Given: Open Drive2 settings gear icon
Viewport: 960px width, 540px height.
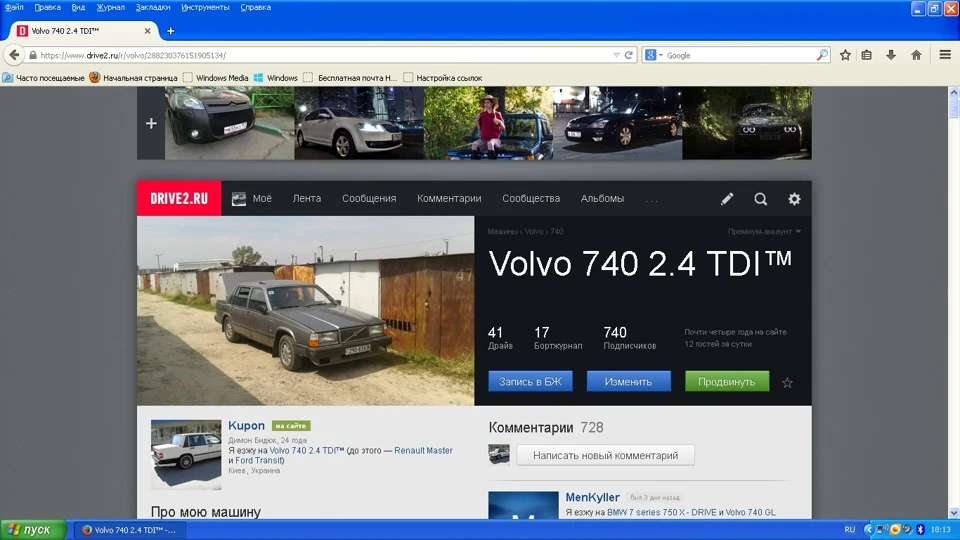Looking at the screenshot, I should (794, 198).
